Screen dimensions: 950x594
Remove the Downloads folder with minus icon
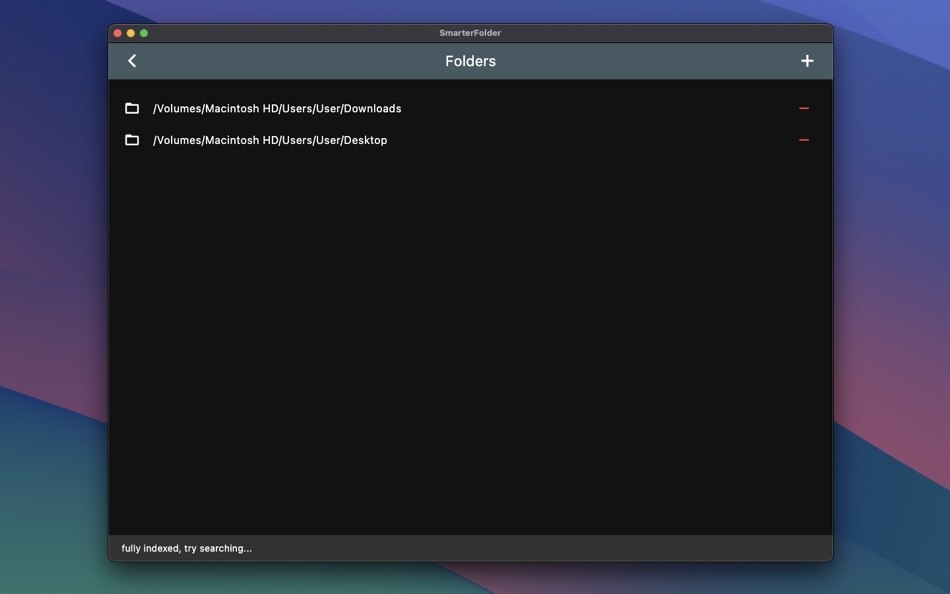click(804, 108)
